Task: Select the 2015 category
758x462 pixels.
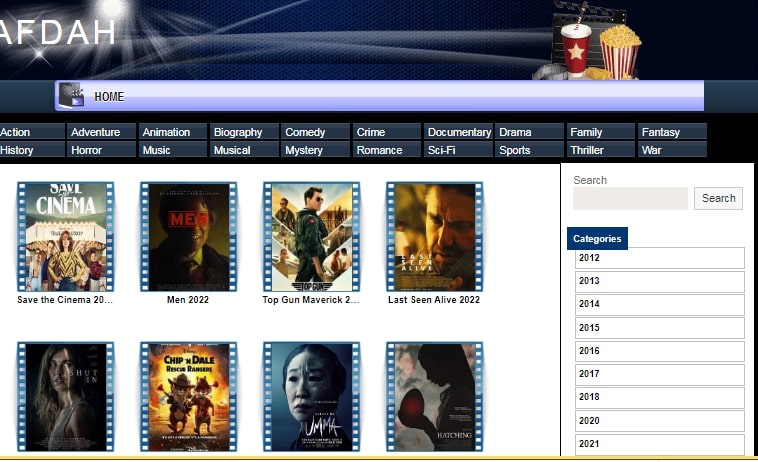Action: point(660,328)
